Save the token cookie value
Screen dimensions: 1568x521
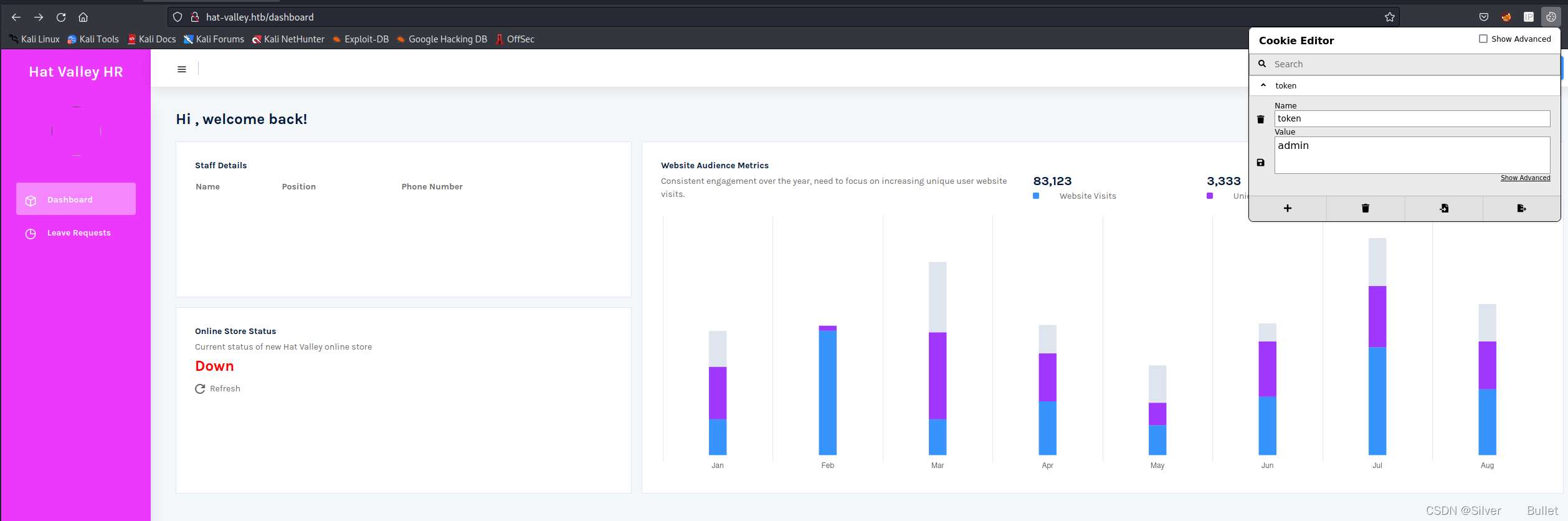pyautogui.click(x=1261, y=163)
